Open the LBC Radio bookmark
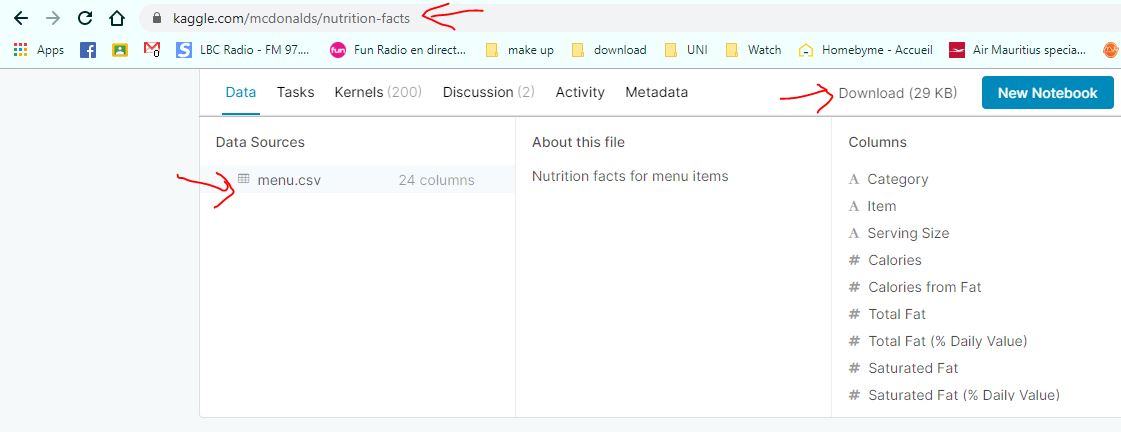This screenshot has height=432, width=1121. [243, 50]
